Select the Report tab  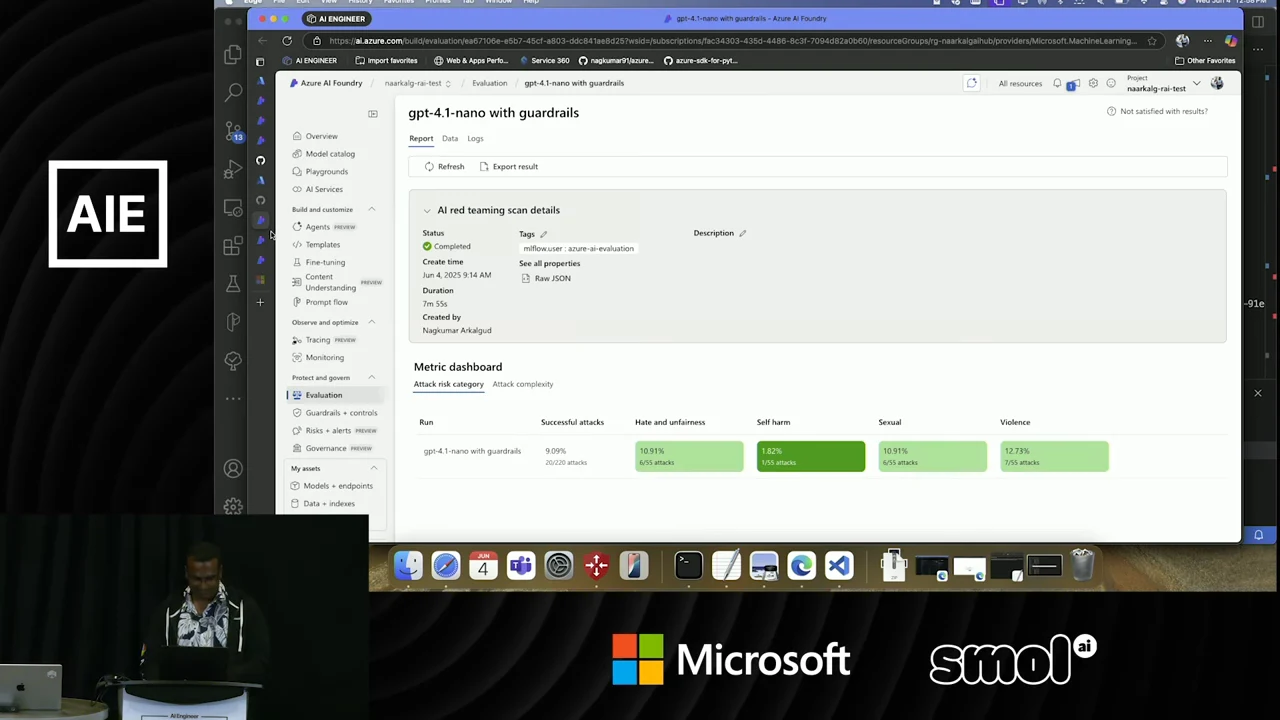coord(421,138)
